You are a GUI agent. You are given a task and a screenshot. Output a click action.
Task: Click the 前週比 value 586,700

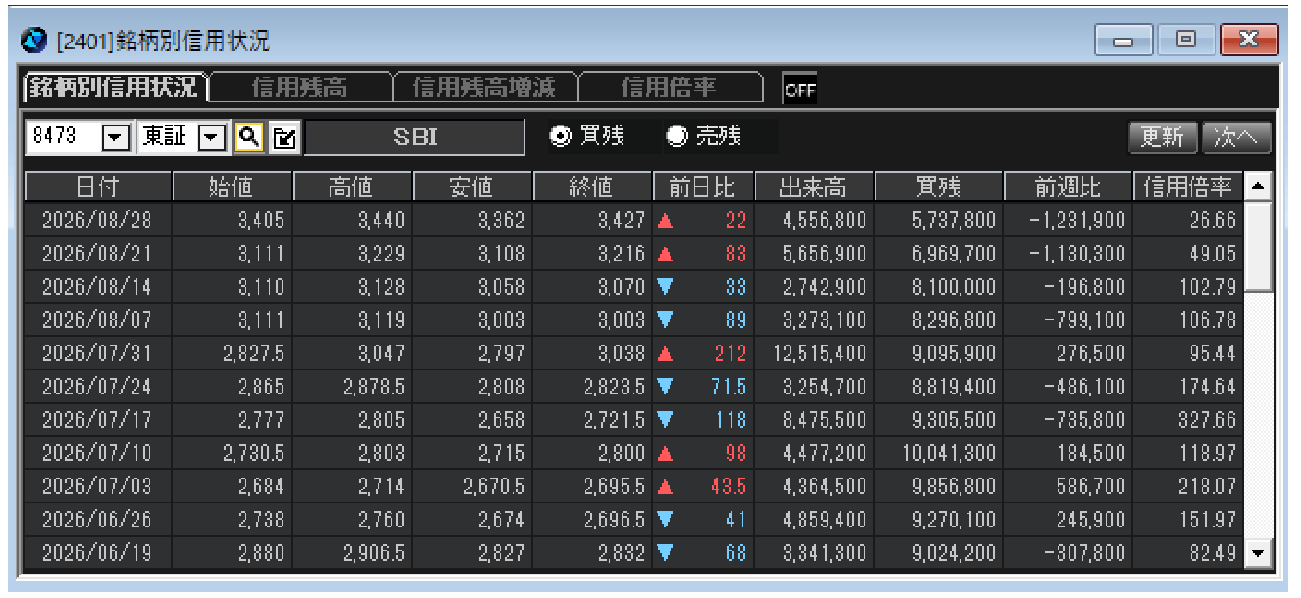point(1092,485)
